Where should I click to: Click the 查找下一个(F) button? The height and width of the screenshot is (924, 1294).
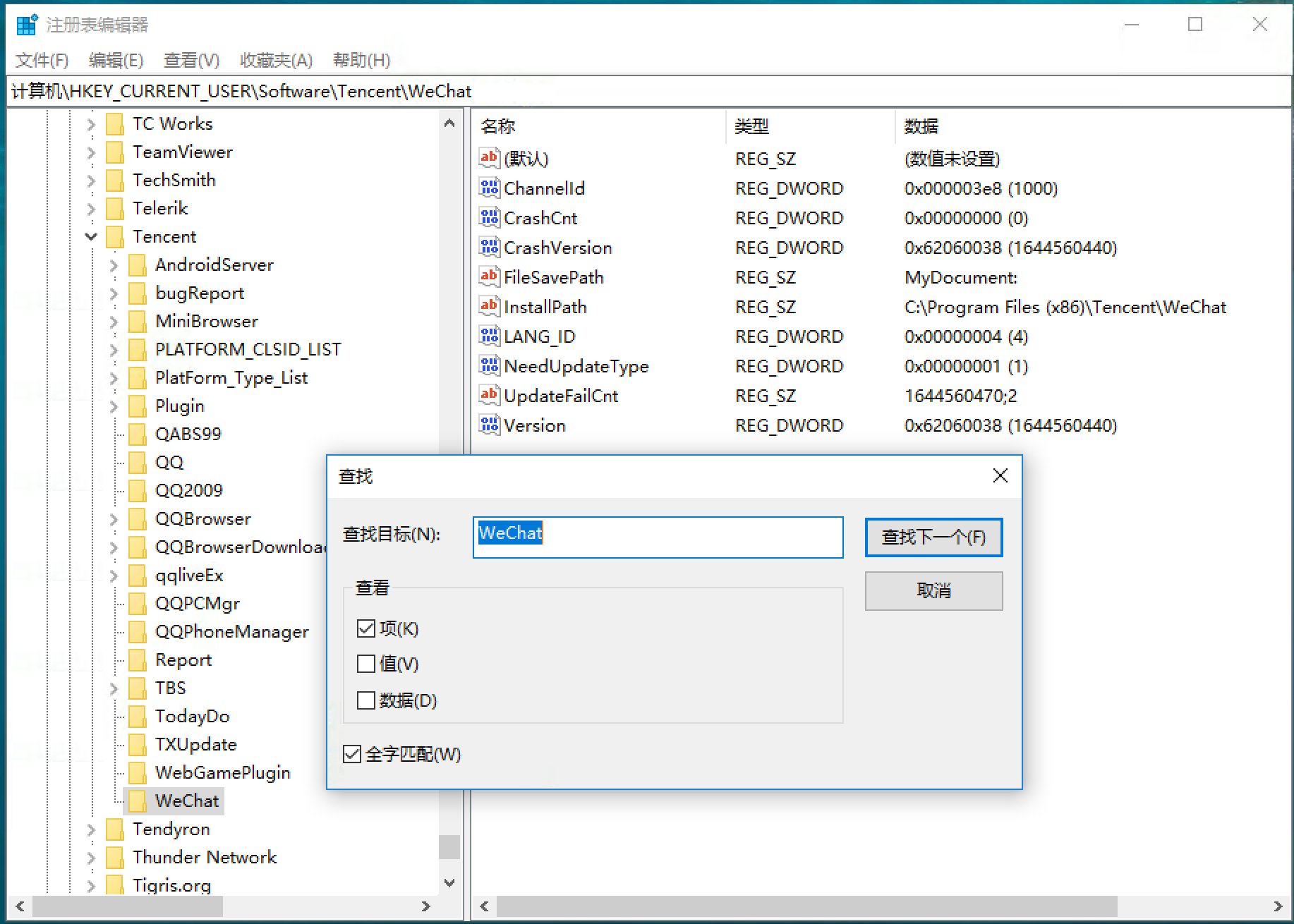tap(933, 537)
